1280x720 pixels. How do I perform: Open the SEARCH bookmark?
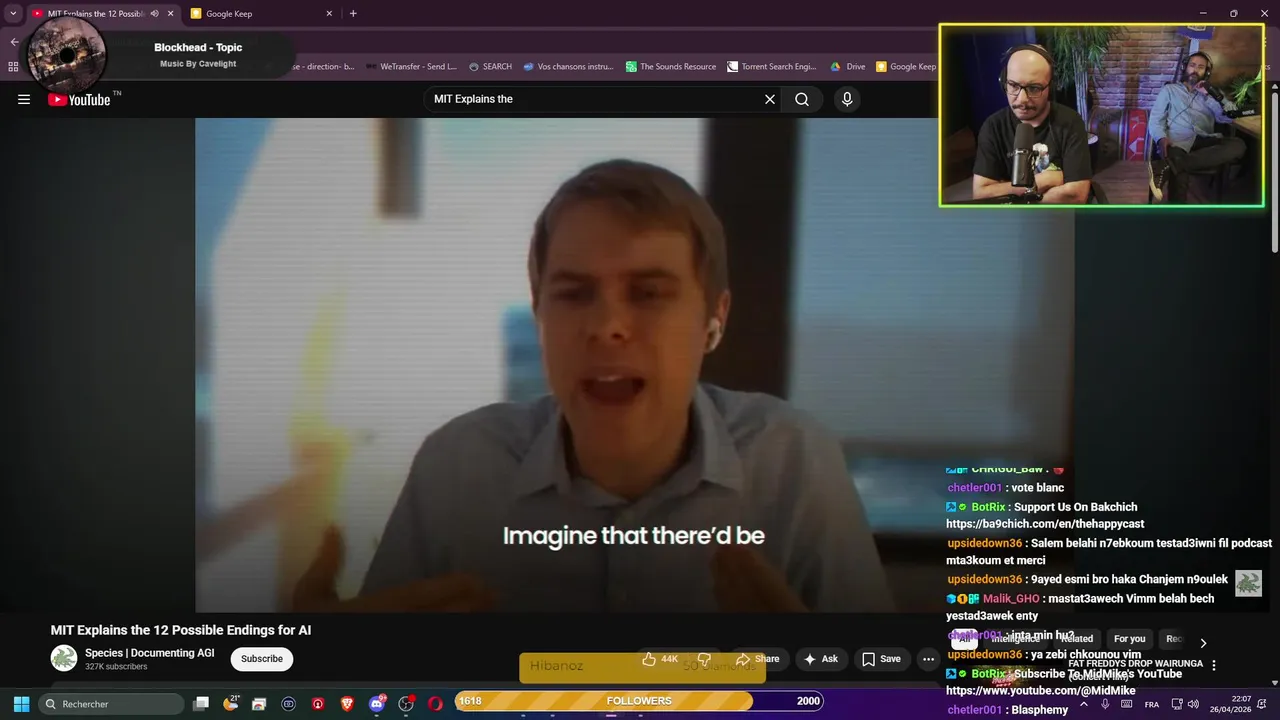[489, 67]
